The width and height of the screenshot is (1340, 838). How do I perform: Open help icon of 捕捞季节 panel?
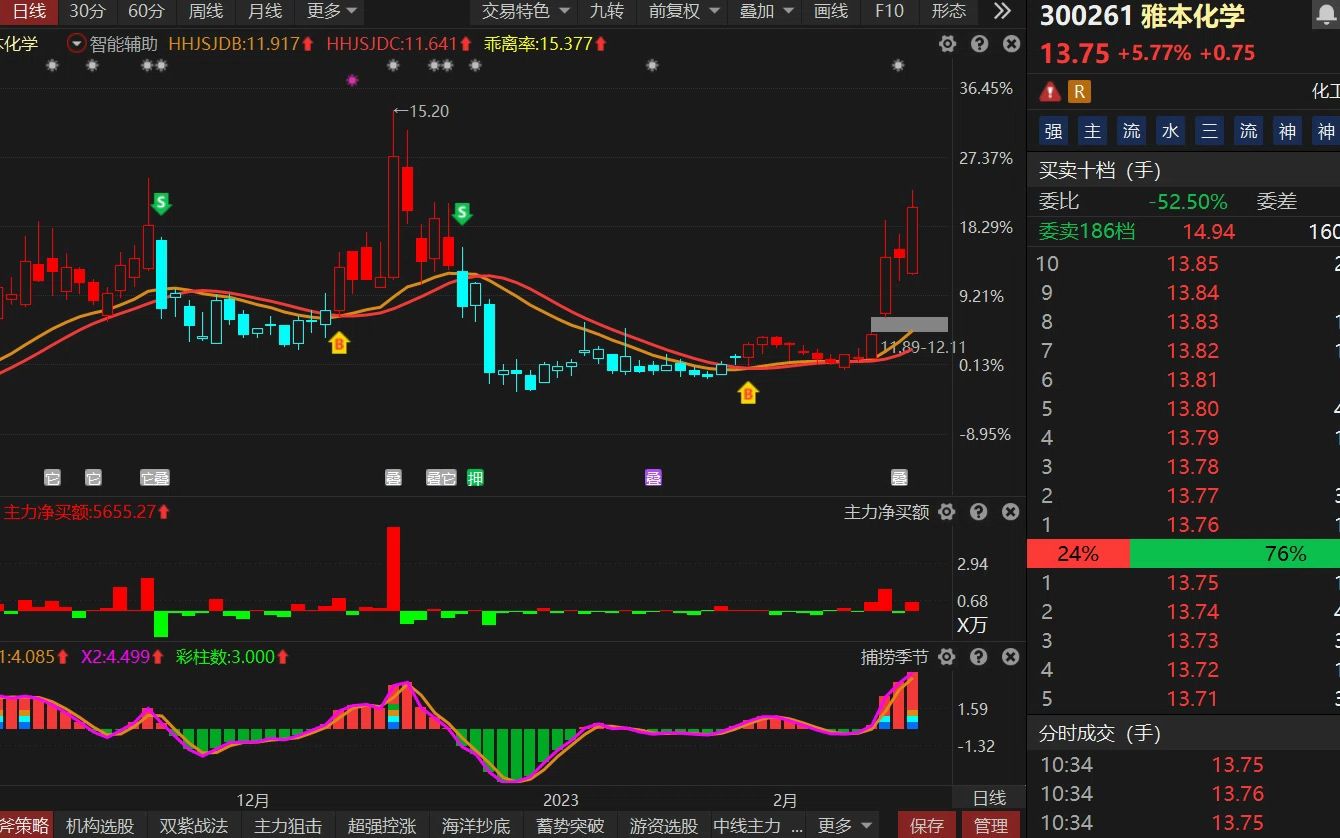(979, 657)
